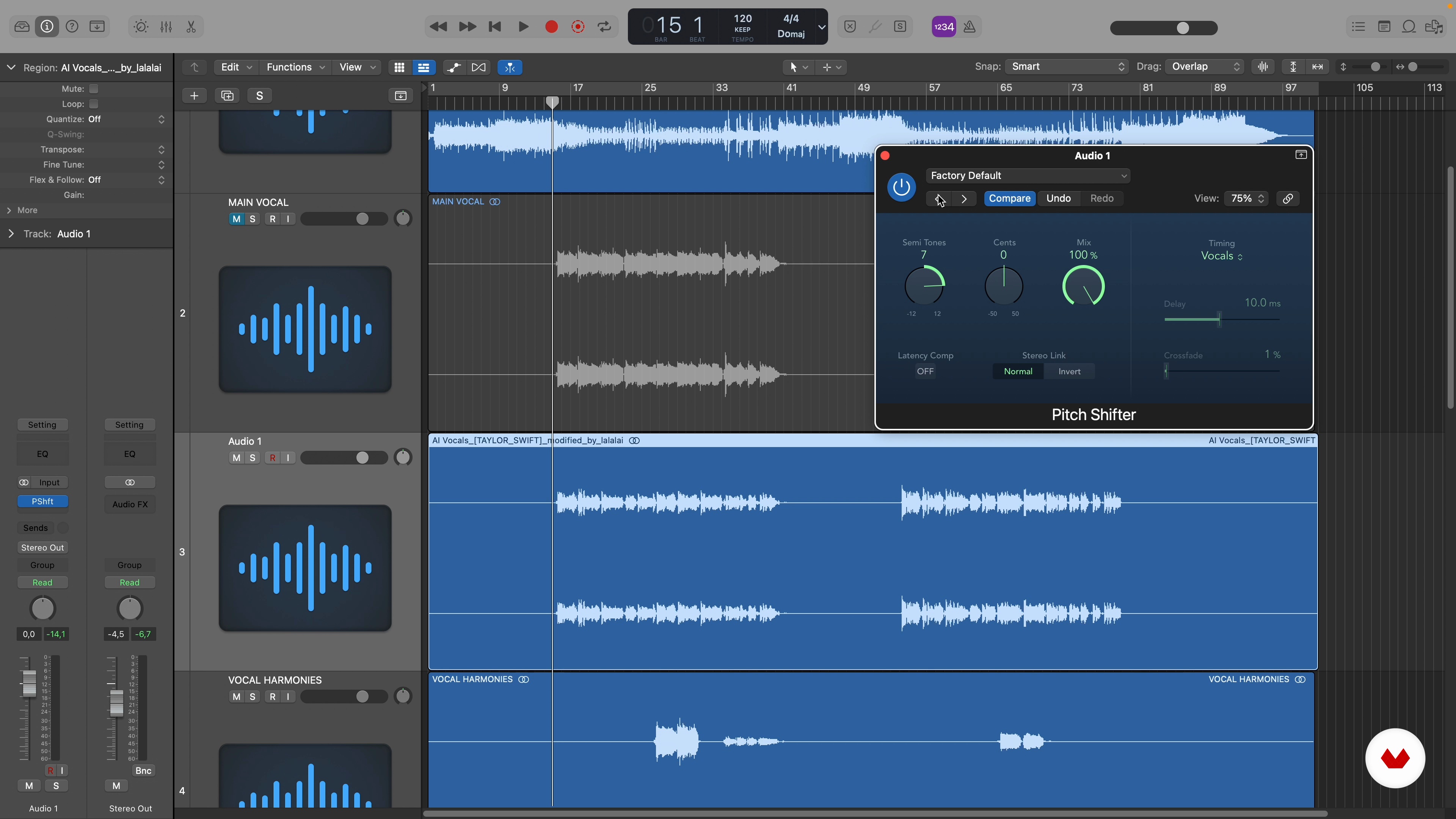
Task: Unmute the MAIN VOCAL track
Action: [x=236, y=219]
